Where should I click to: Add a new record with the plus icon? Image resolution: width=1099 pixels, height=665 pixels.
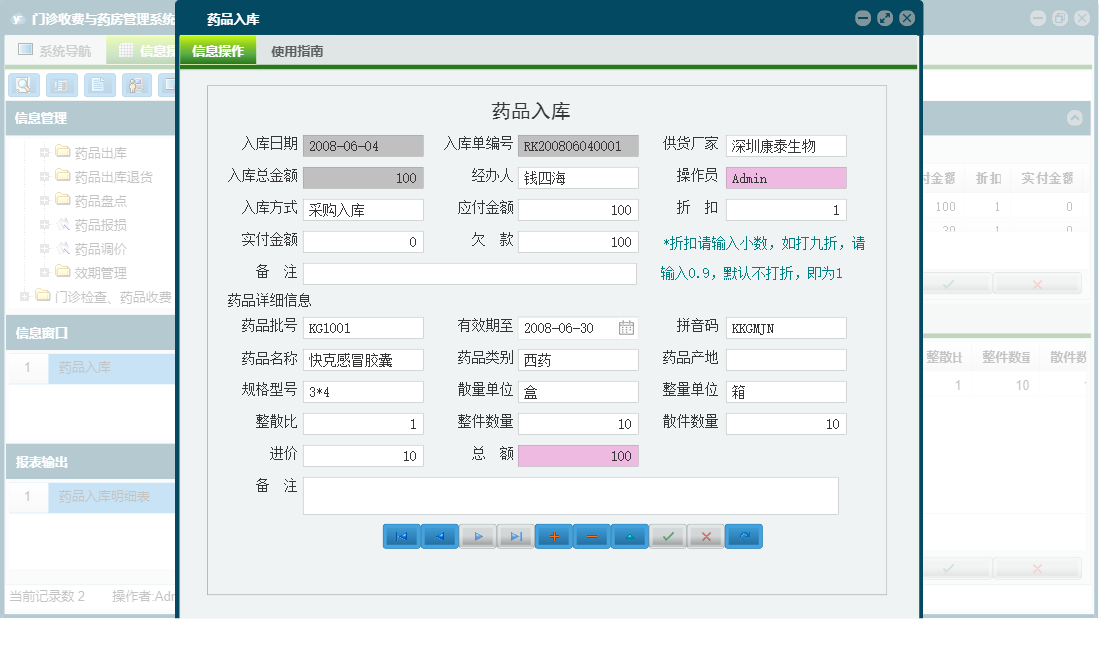553,536
